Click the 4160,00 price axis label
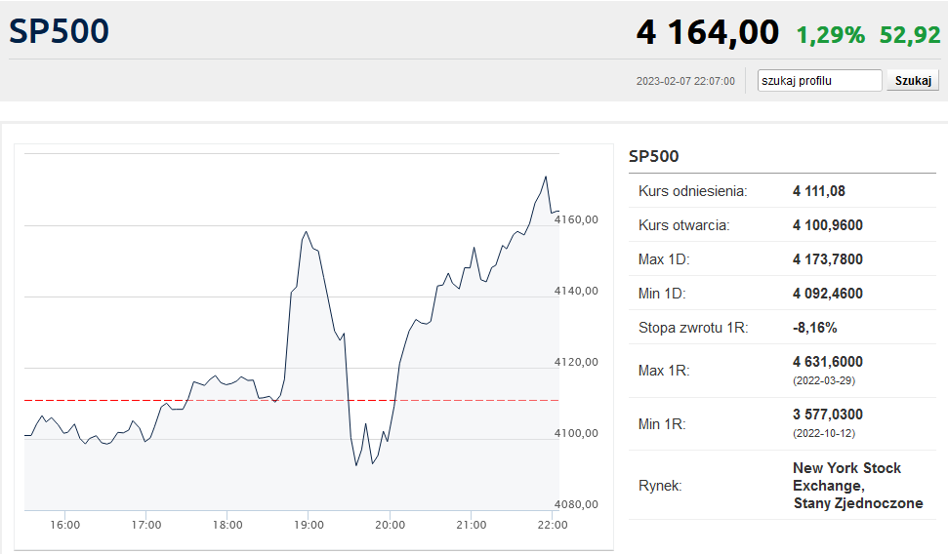This screenshot has height=554, width=948. click(576, 220)
